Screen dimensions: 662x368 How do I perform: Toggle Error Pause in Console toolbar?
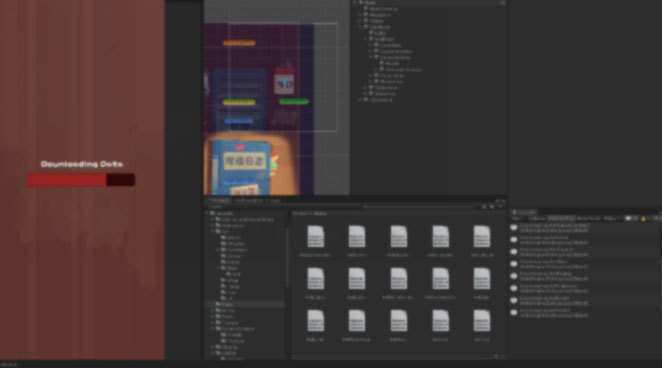[589, 219]
